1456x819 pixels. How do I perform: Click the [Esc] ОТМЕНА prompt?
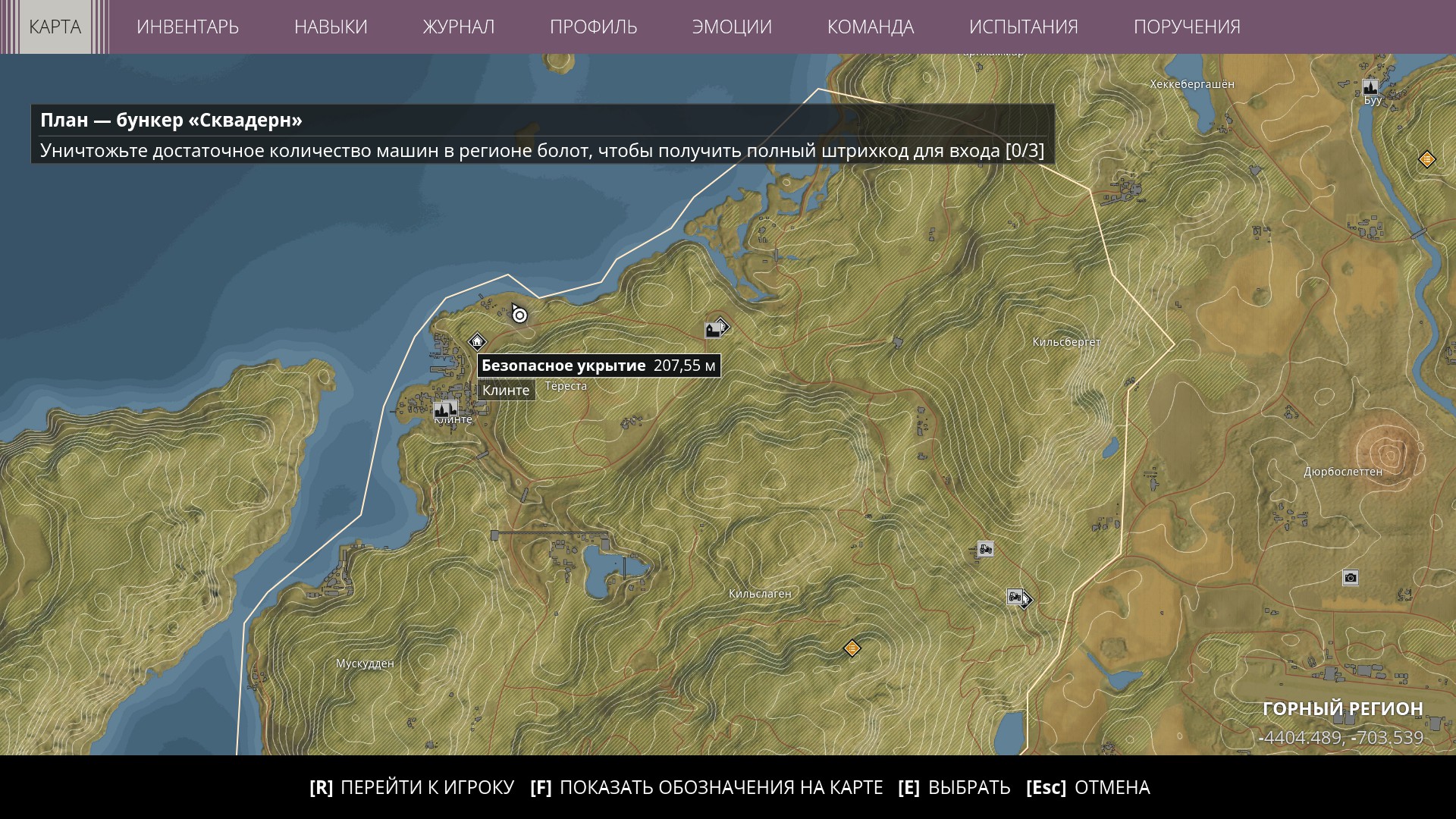point(1088,787)
